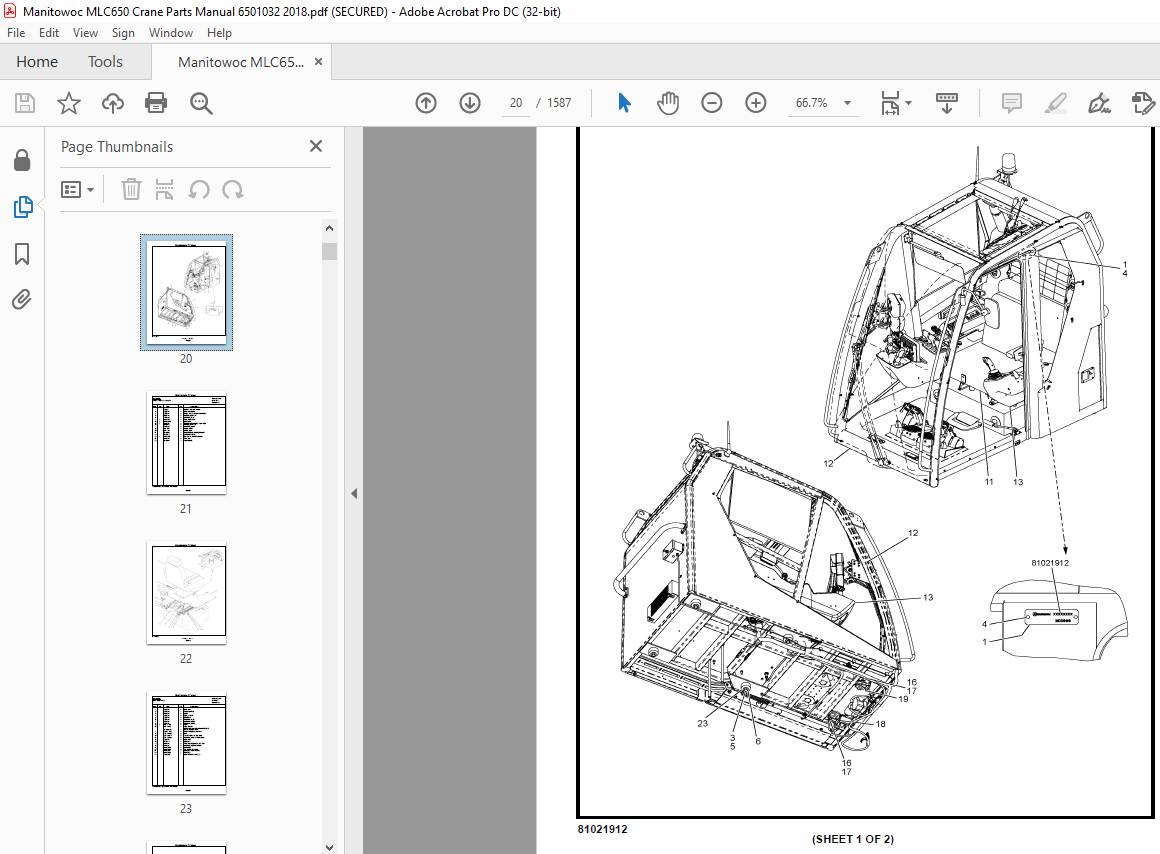The height and width of the screenshot is (854, 1160).
Task: Select the arrow Selection tool
Action: tap(624, 103)
